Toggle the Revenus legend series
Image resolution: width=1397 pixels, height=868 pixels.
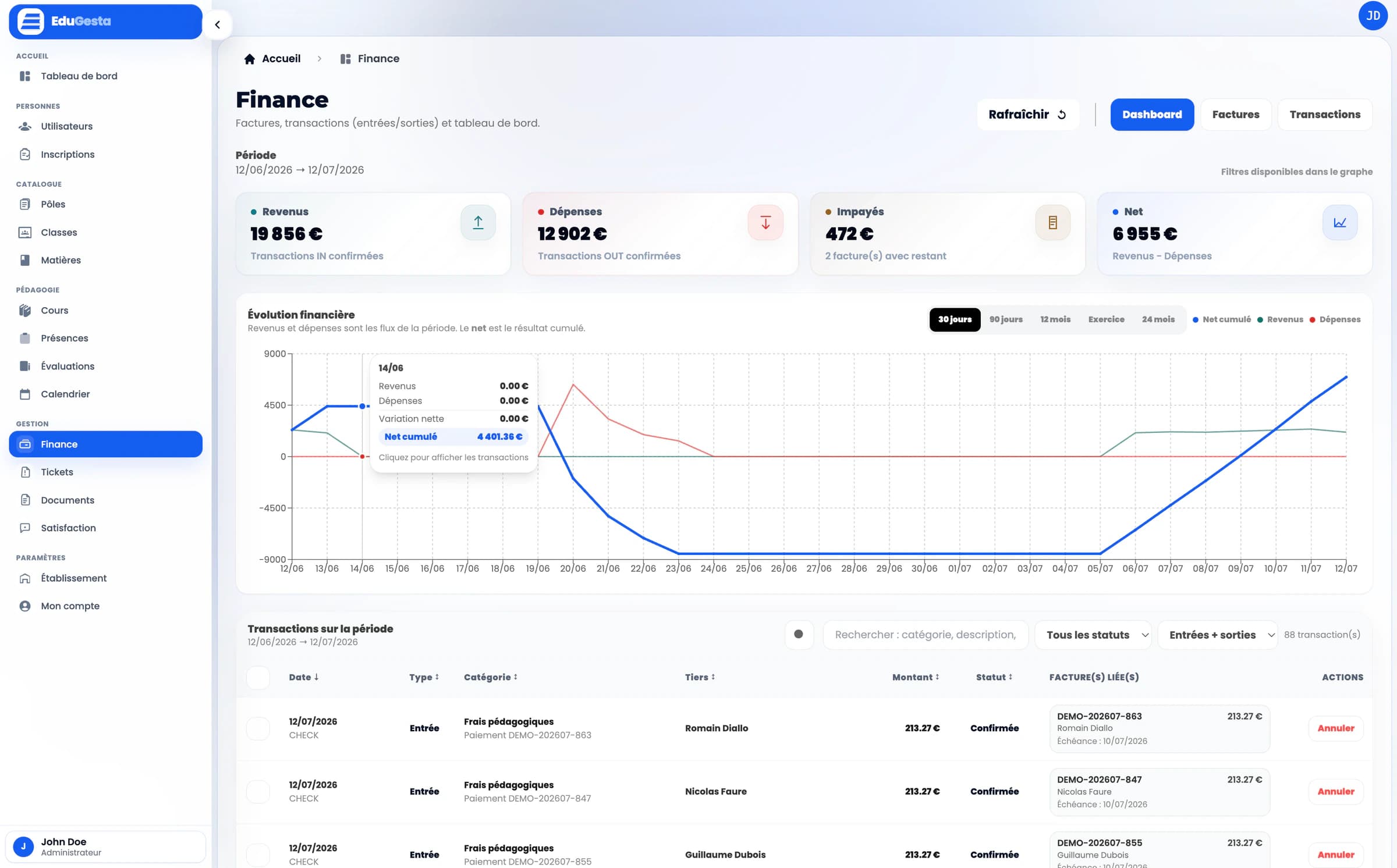pyautogui.click(x=1279, y=319)
